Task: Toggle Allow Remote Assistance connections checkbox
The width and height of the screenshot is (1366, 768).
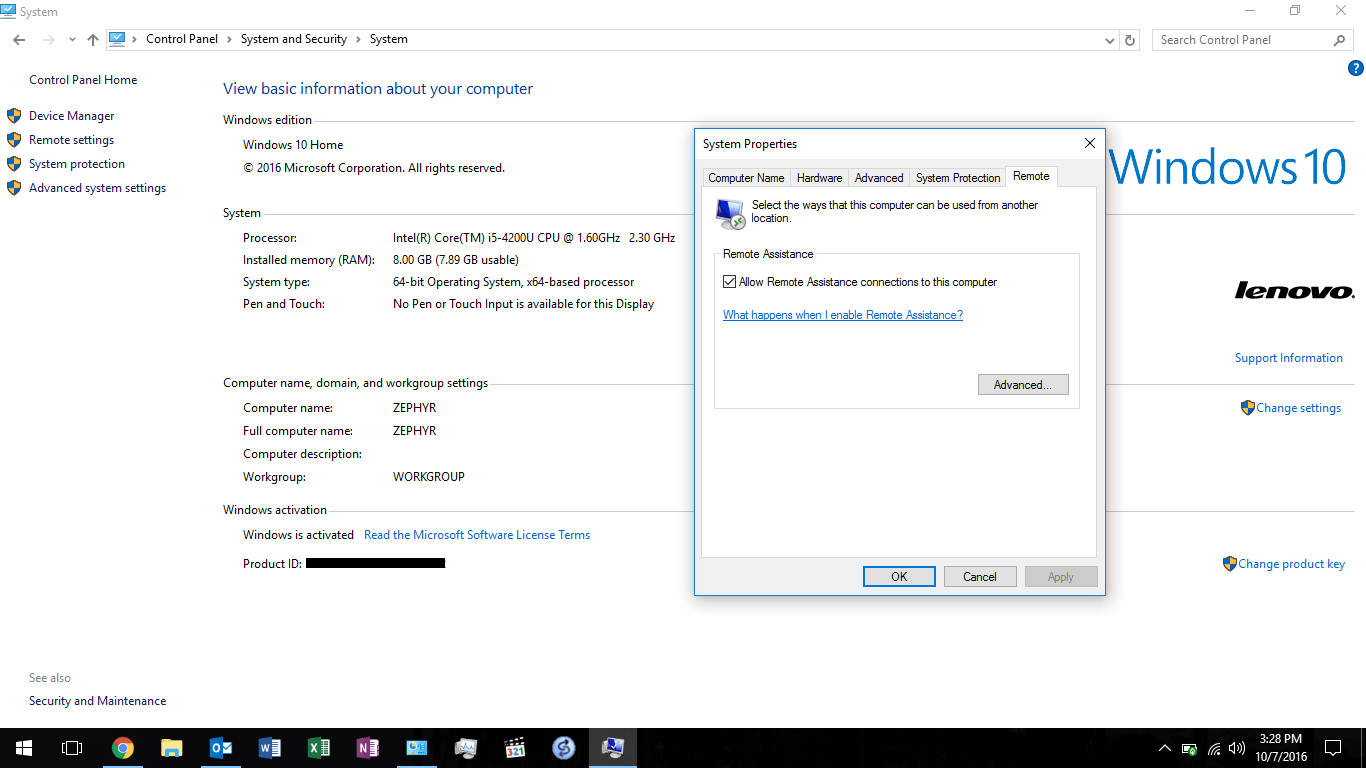Action: (730, 282)
